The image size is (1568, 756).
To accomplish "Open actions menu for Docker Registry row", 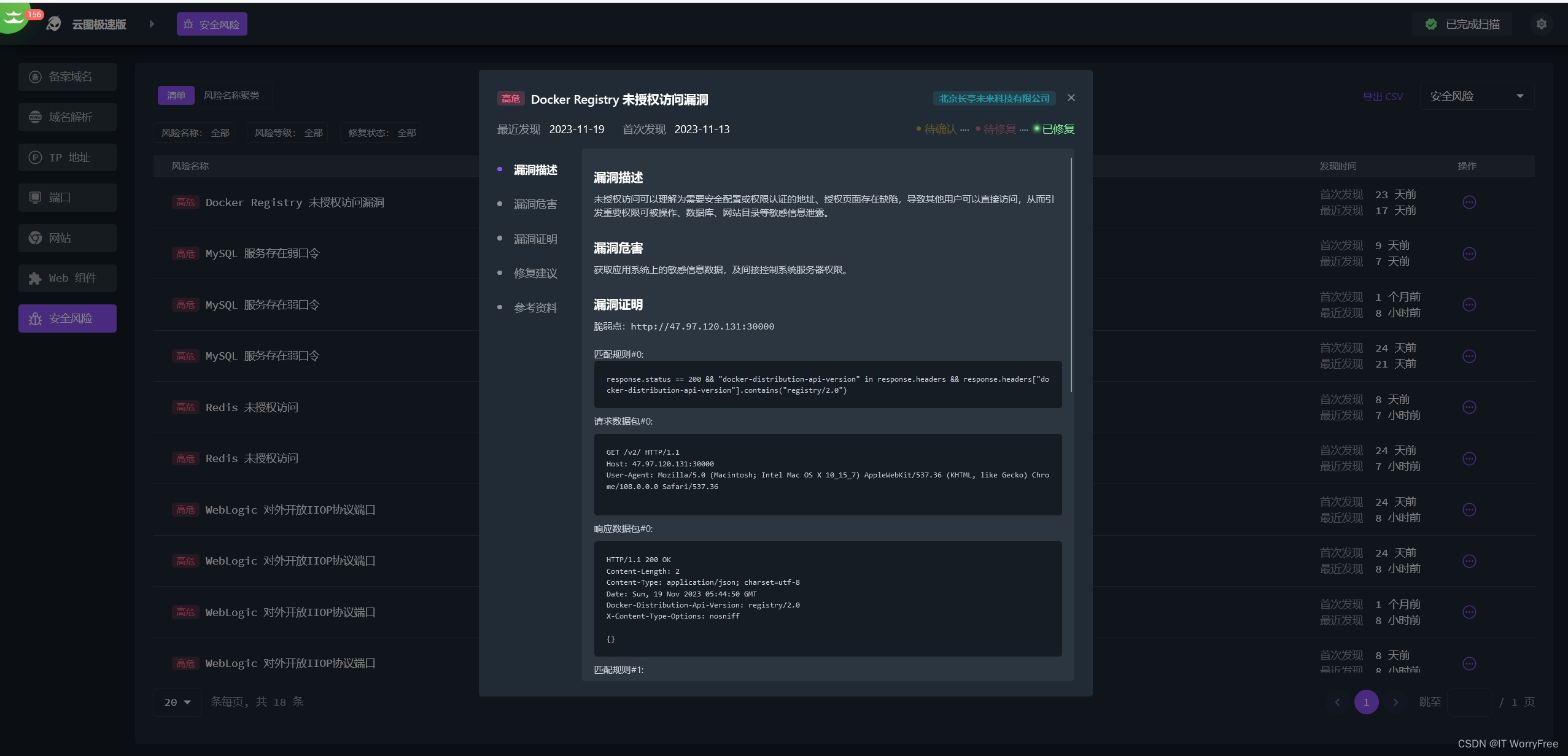I will point(1469,202).
